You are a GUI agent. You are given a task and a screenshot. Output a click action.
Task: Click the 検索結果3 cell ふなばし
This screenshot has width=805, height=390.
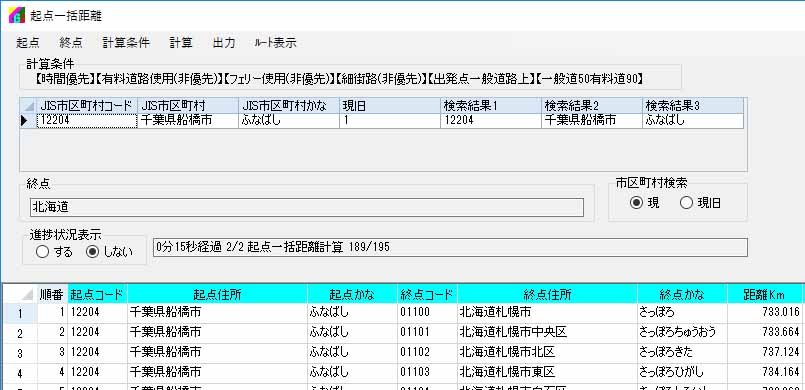click(x=692, y=121)
